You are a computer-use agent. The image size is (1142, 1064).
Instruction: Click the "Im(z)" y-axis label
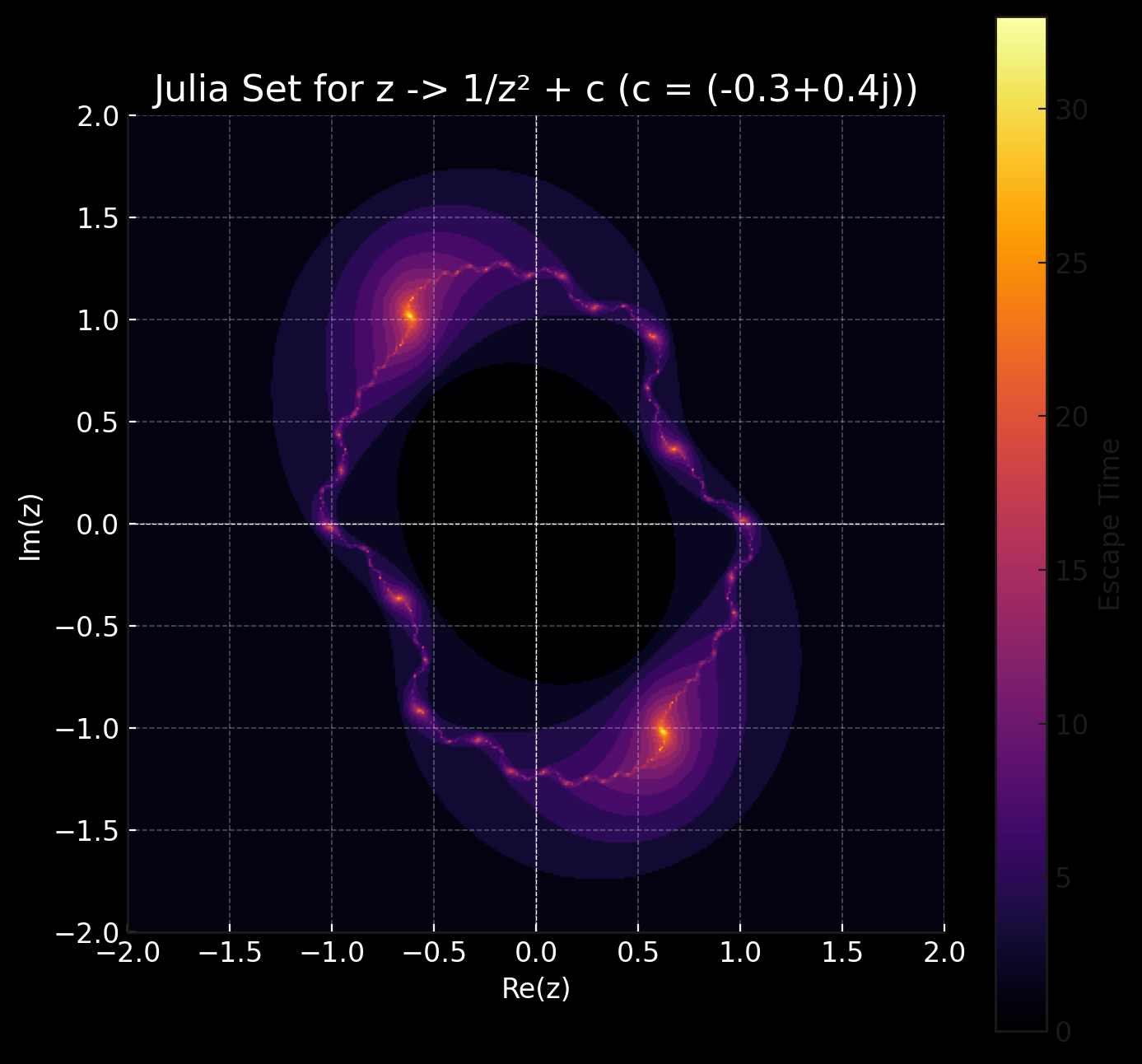(30, 527)
